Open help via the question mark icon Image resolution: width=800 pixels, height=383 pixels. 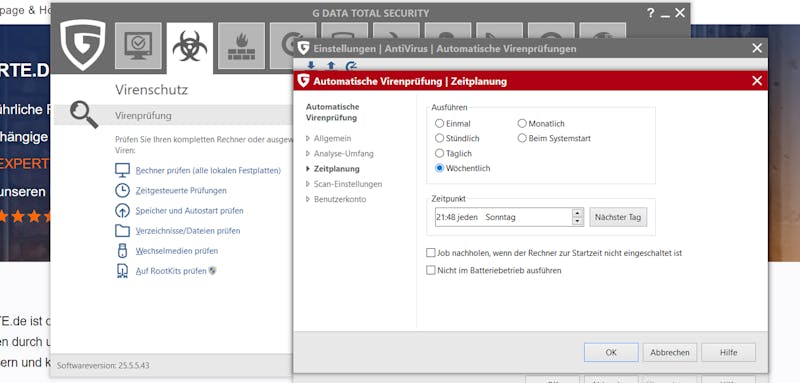tap(651, 13)
